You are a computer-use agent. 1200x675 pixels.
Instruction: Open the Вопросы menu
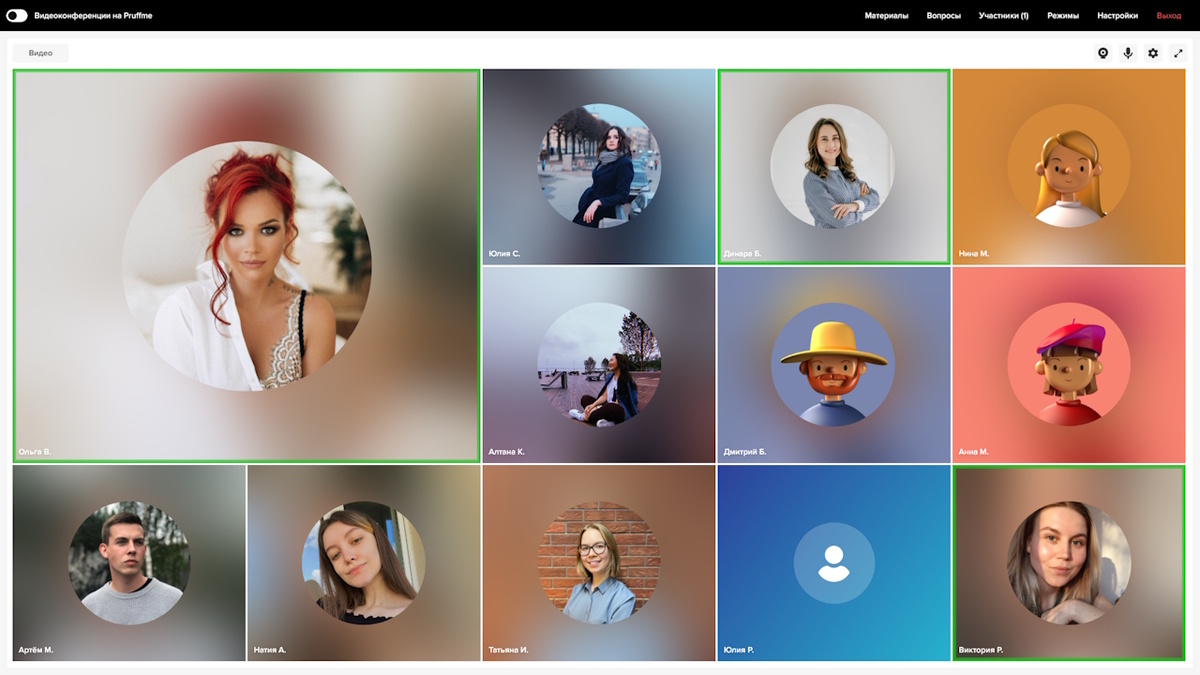click(943, 16)
